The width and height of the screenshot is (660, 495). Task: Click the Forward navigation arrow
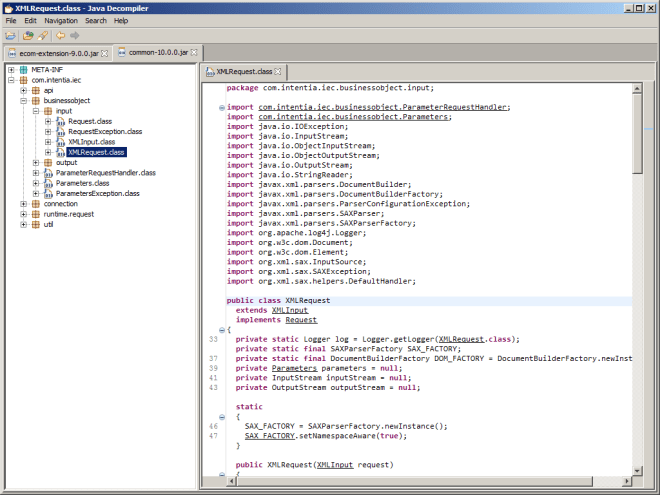tap(74, 35)
